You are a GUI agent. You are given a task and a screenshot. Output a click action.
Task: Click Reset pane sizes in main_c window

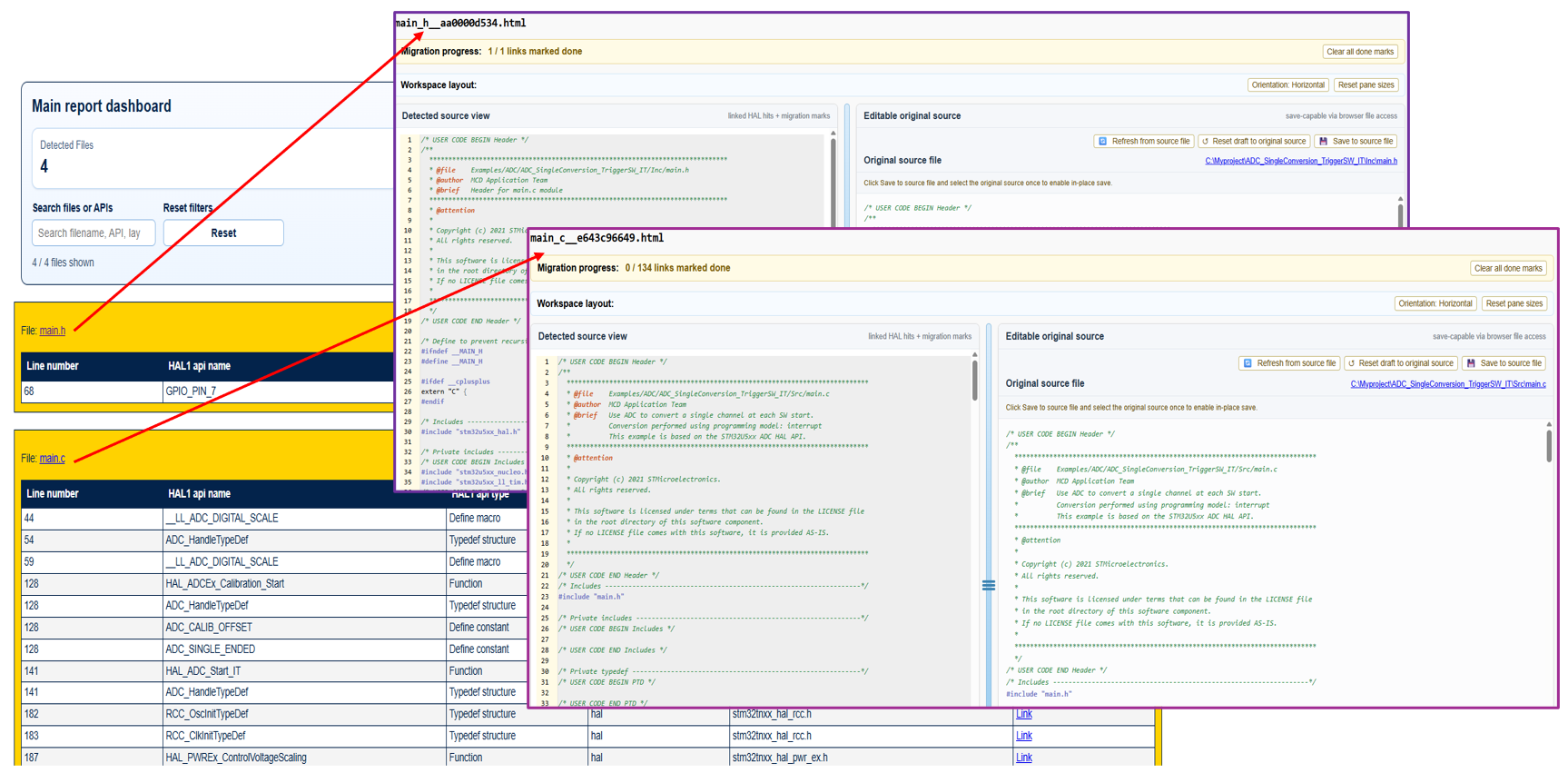point(1514,303)
